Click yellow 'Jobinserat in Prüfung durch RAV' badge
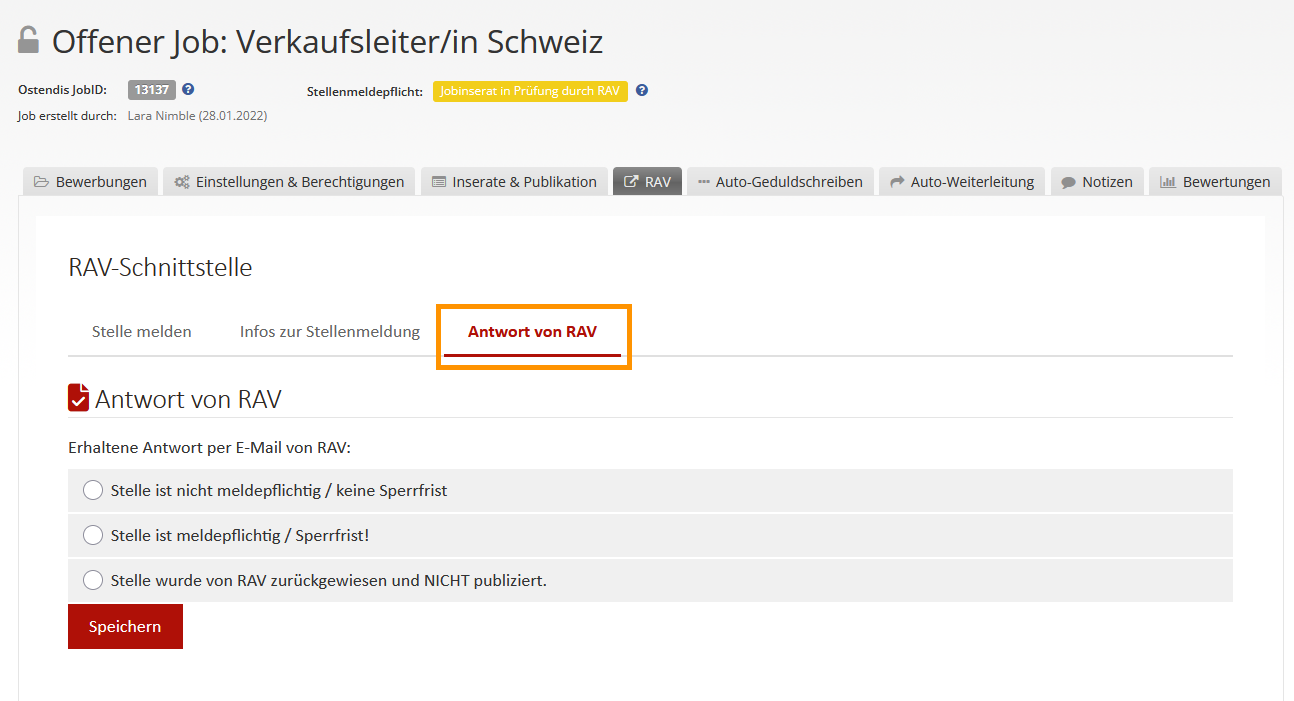 [x=530, y=91]
